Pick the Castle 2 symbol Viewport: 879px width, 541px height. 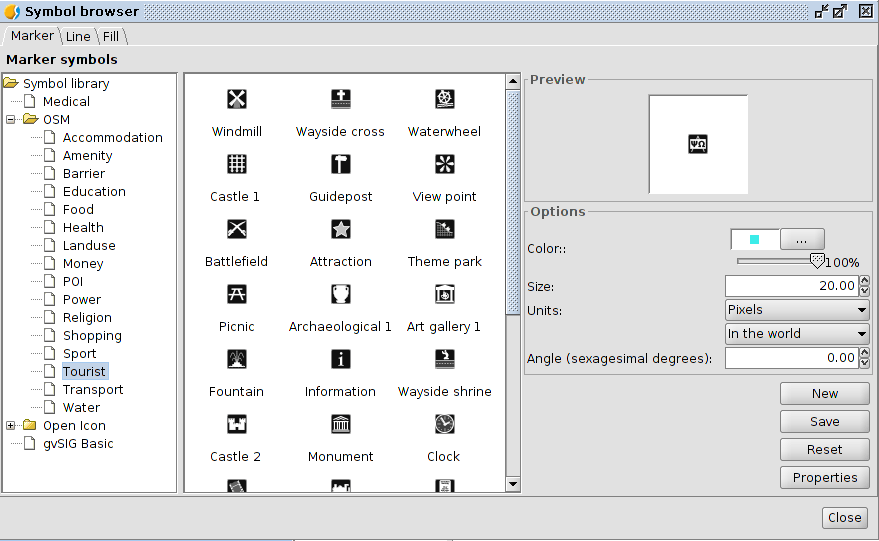[237, 424]
